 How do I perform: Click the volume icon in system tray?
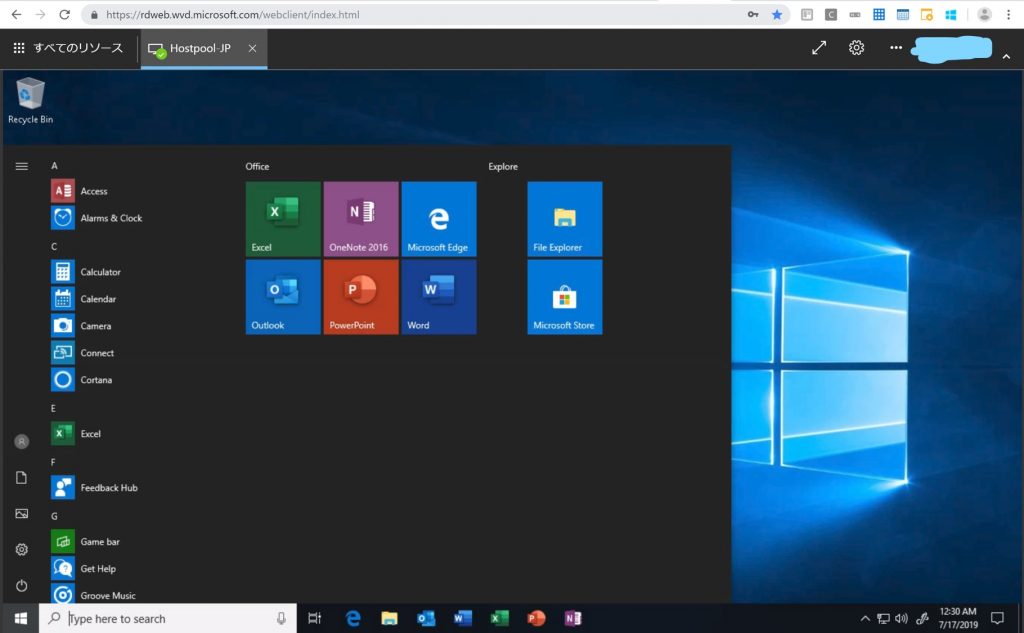901,618
